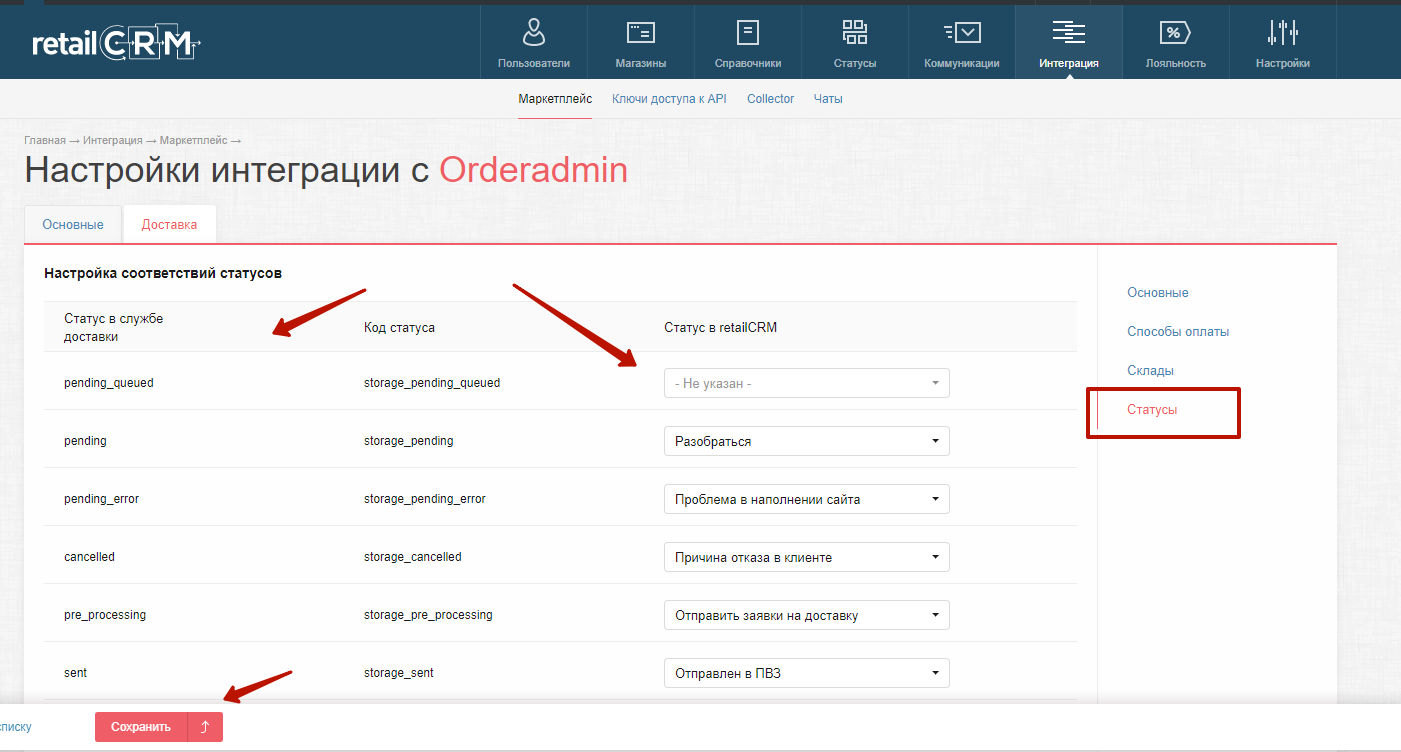Open the Отправить заявки на доставку dropdown
This screenshot has width=1401, height=752.
pyautogui.click(x=807, y=615)
